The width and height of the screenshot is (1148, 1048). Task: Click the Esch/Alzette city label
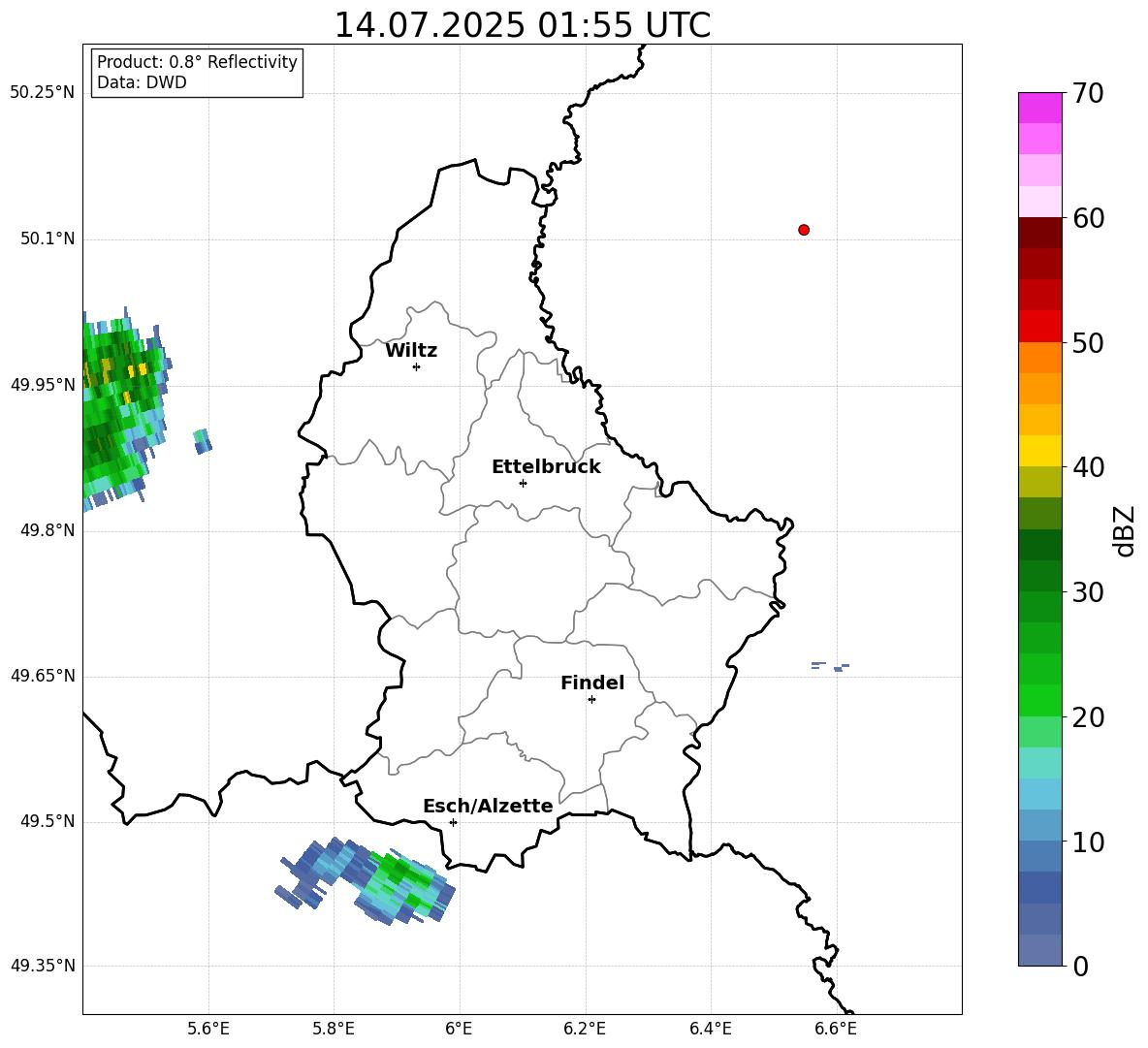pos(488,806)
